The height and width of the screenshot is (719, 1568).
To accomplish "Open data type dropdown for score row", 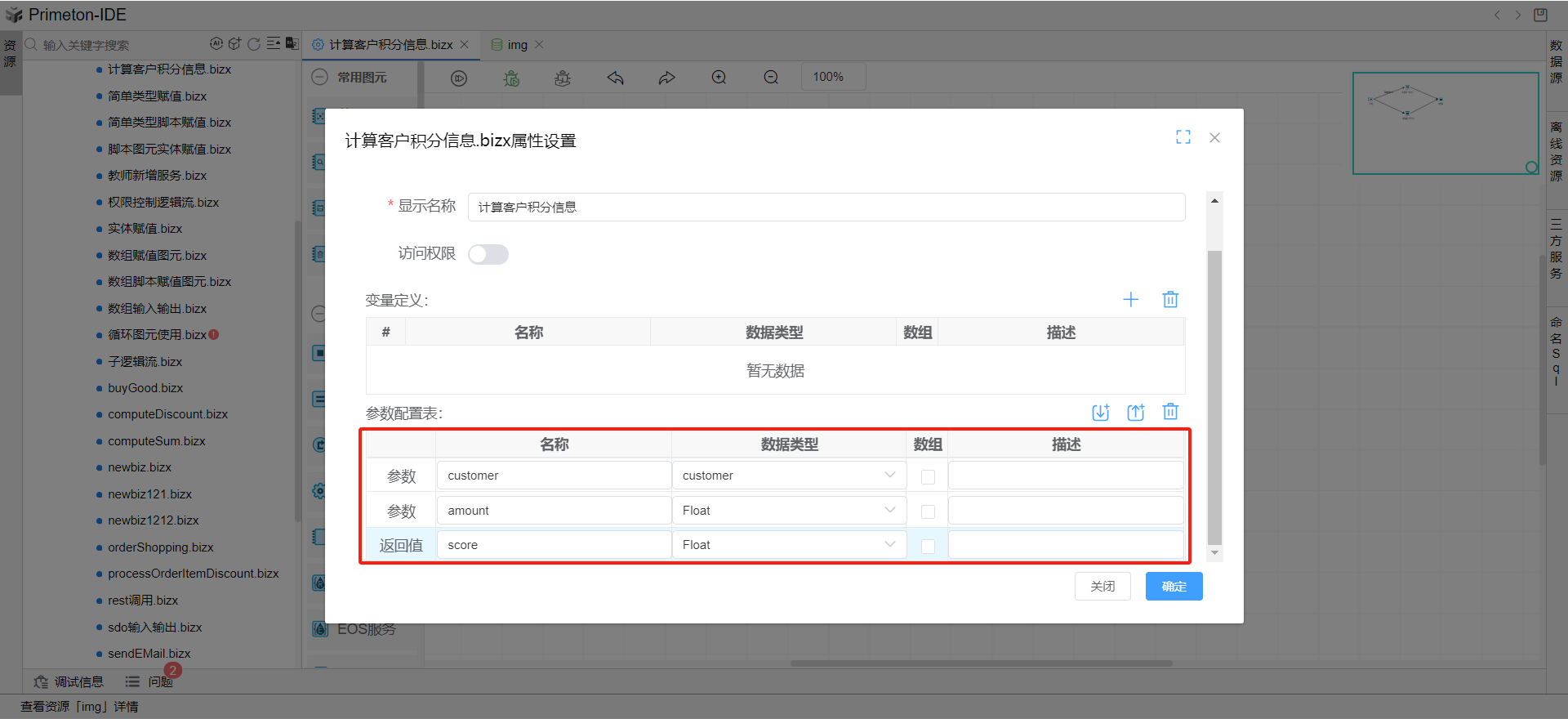I will [789, 545].
